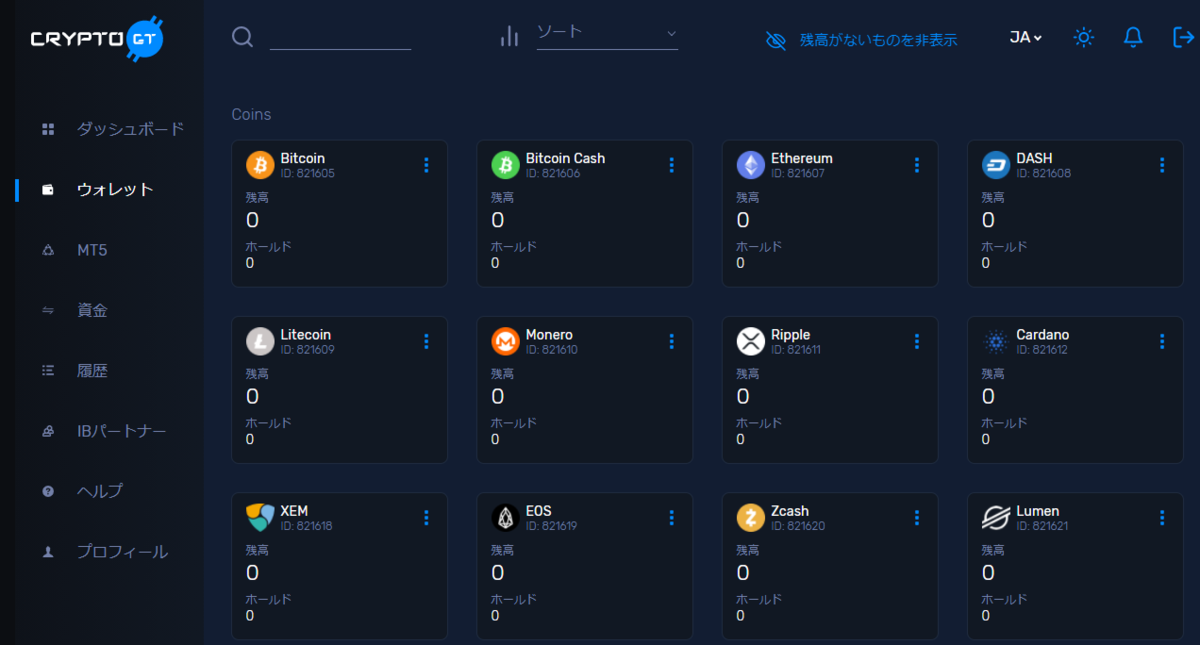Open MT5 menu item
This screenshot has width=1200, height=645.
pyautogui.click(x=92, y=250)
